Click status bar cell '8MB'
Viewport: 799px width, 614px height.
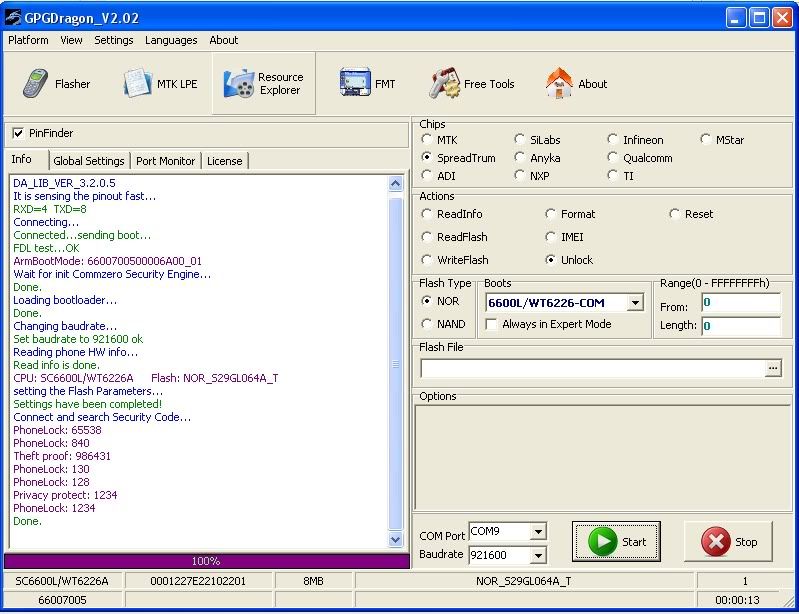(x=313, y=581)
